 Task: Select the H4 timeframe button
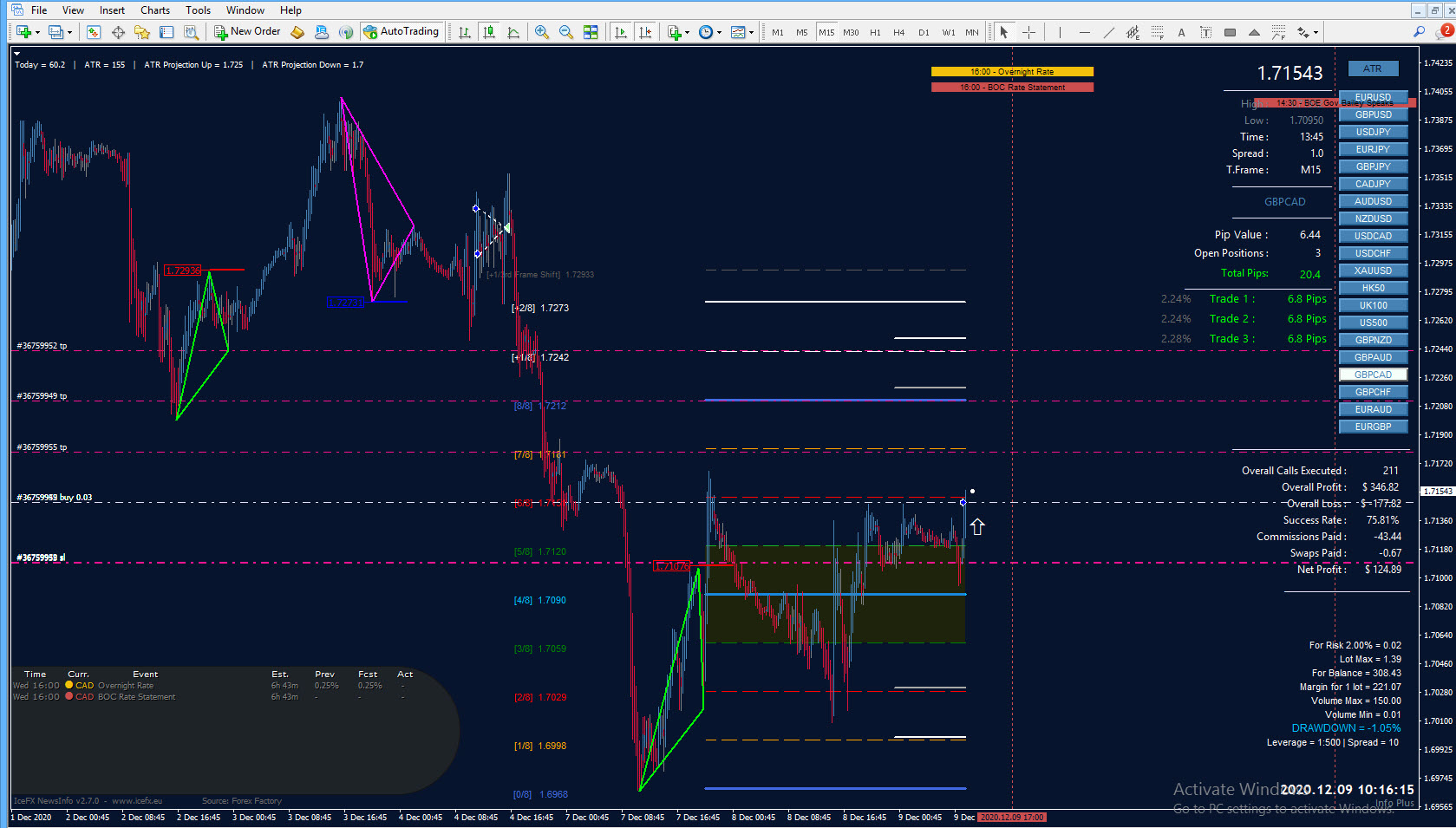click(899, 32)
